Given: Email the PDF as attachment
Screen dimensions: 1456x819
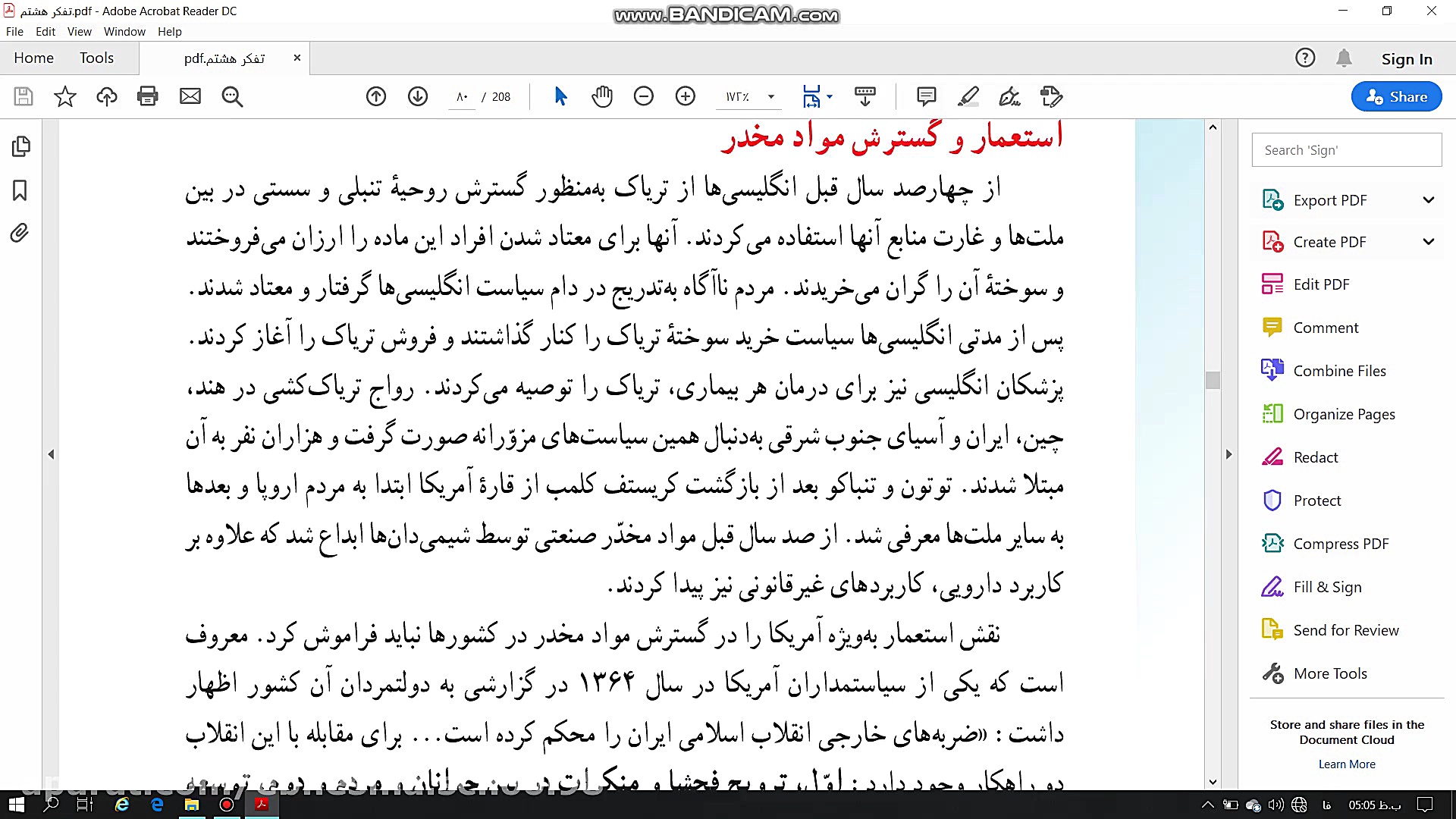Looking at the screenshot, I should [190, 96].
